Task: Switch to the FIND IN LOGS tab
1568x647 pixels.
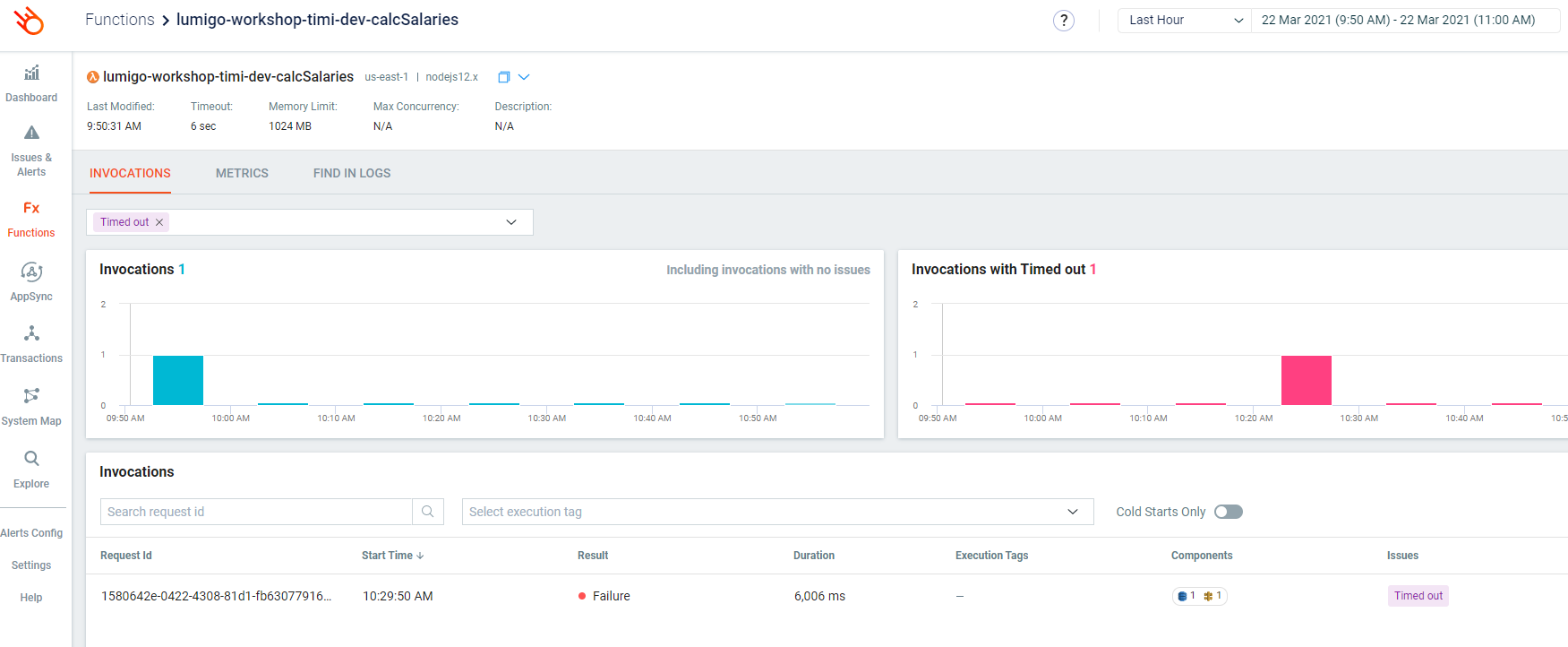Action: (x=352, y=173)
